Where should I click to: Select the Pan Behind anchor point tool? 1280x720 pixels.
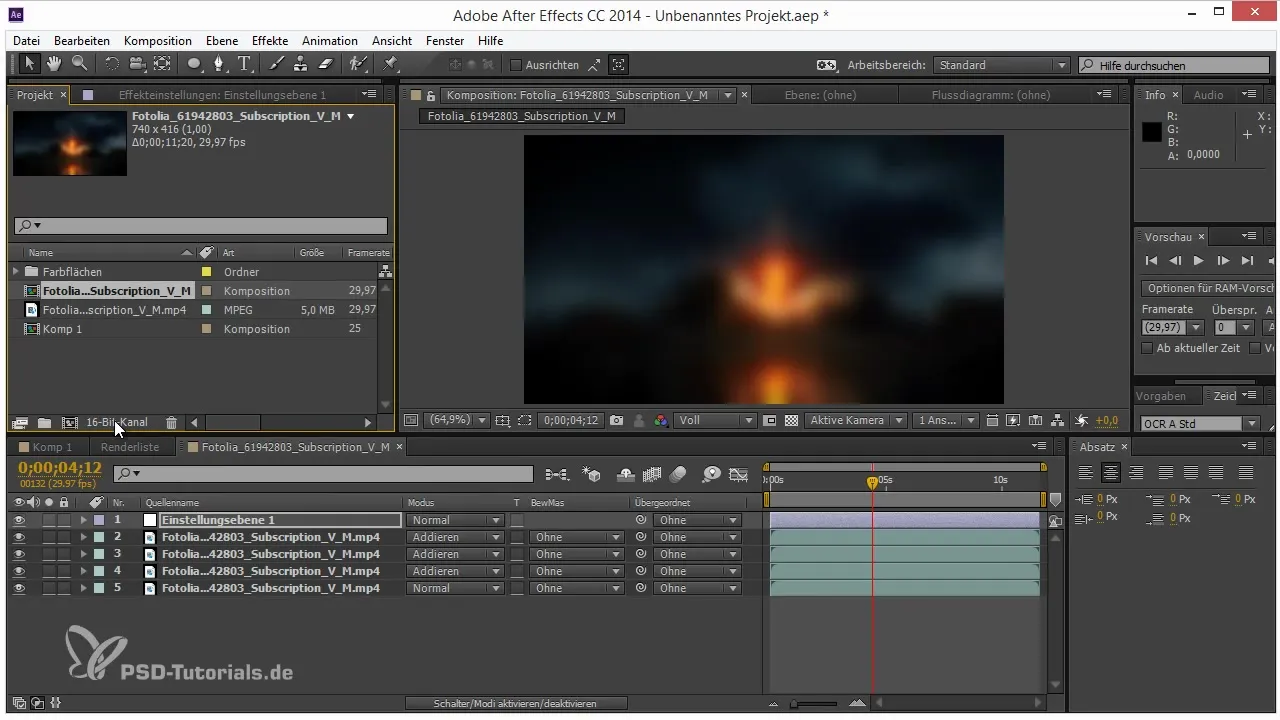point(162,64)
